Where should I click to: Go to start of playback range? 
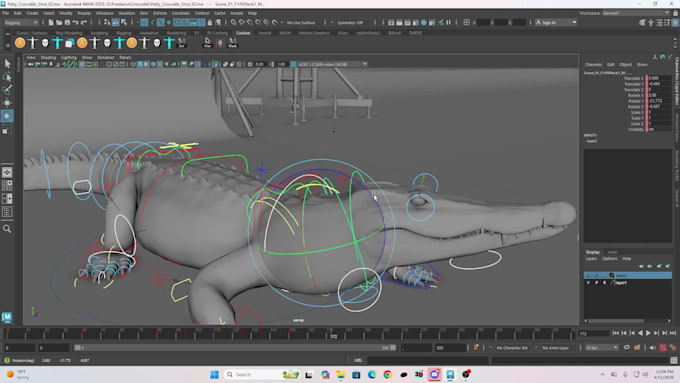pyautogui.click(x=615, y=333)
